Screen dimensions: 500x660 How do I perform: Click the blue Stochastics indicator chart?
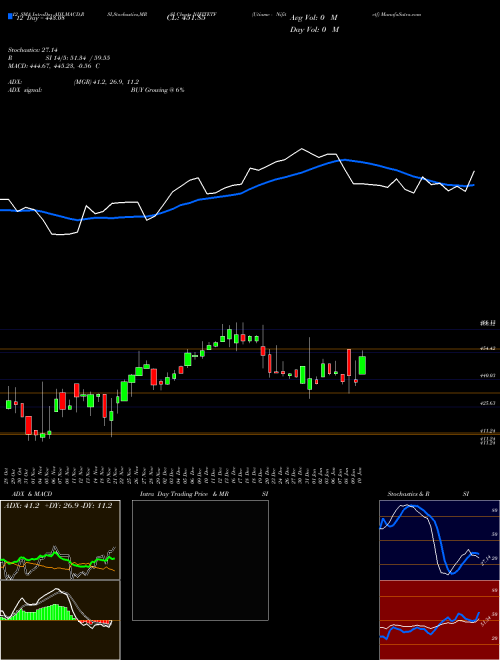pos(439,540)
